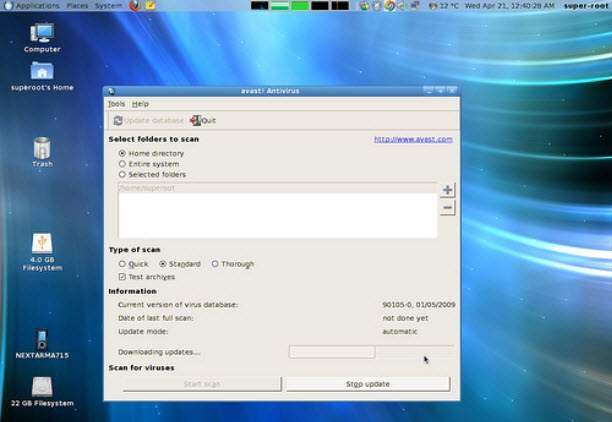Click the virus database version value 90105-0

(x=419, y=304)
